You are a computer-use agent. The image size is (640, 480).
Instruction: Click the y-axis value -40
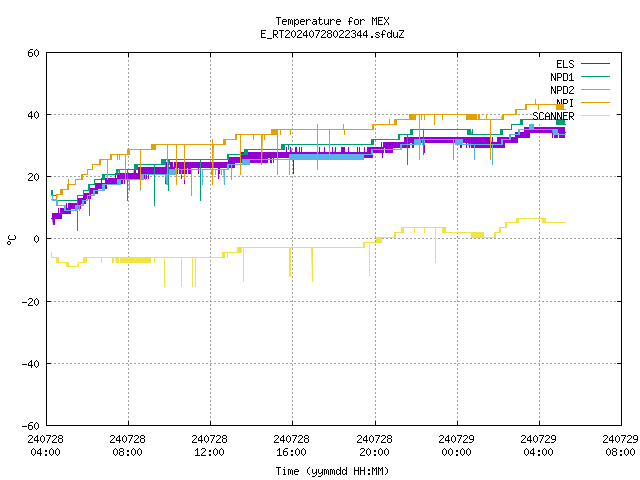pyautogui.click(x=31, y=364)
